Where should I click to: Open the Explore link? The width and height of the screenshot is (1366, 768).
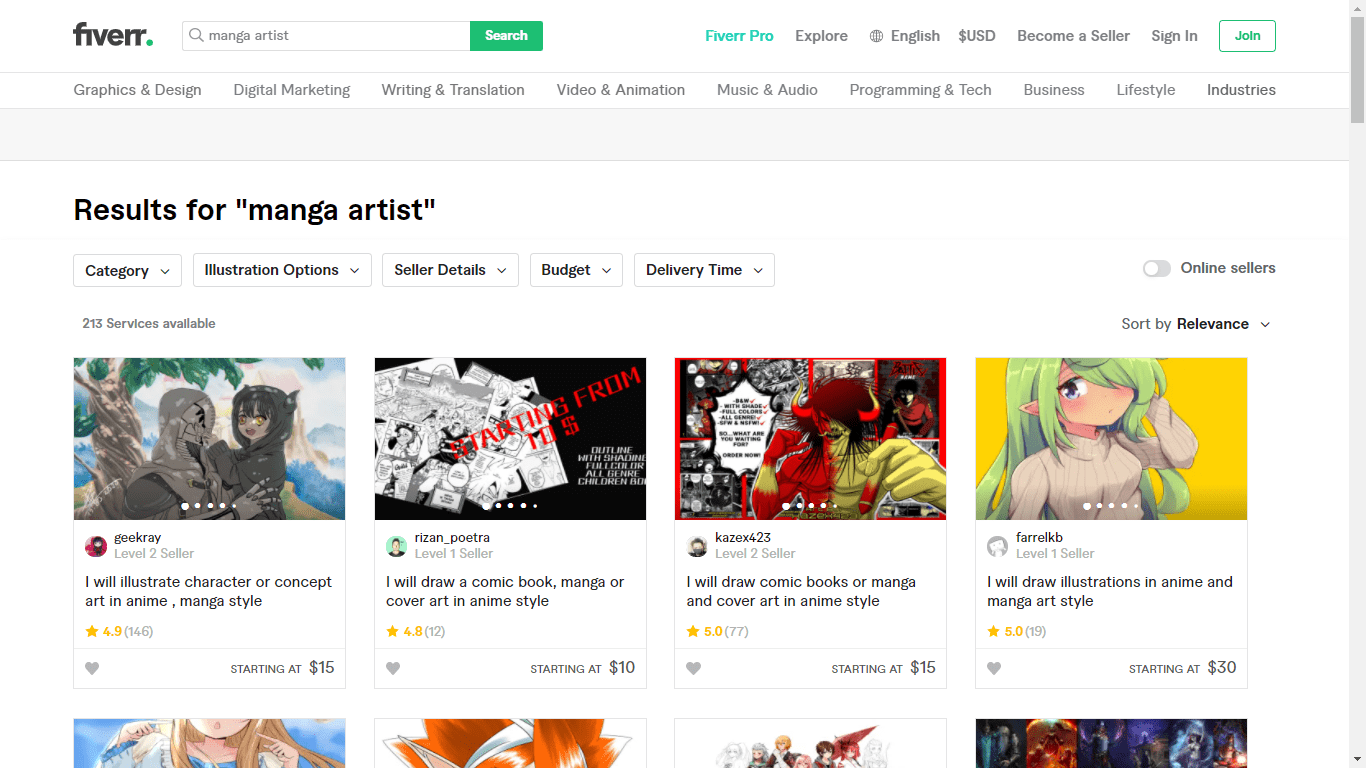[821, 36]
